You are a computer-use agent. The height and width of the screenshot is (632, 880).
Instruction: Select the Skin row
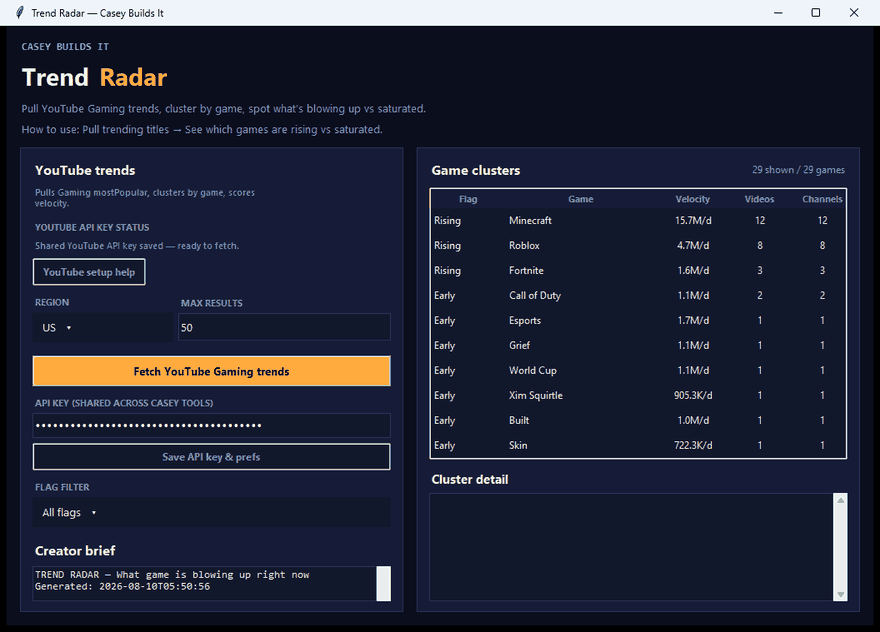pyautogui.click(x=638, y=445)
